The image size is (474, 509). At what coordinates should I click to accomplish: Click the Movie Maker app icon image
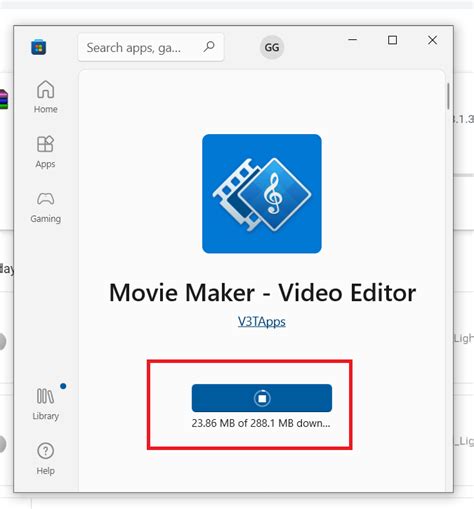pyautogui.click(x=262, y=194)
